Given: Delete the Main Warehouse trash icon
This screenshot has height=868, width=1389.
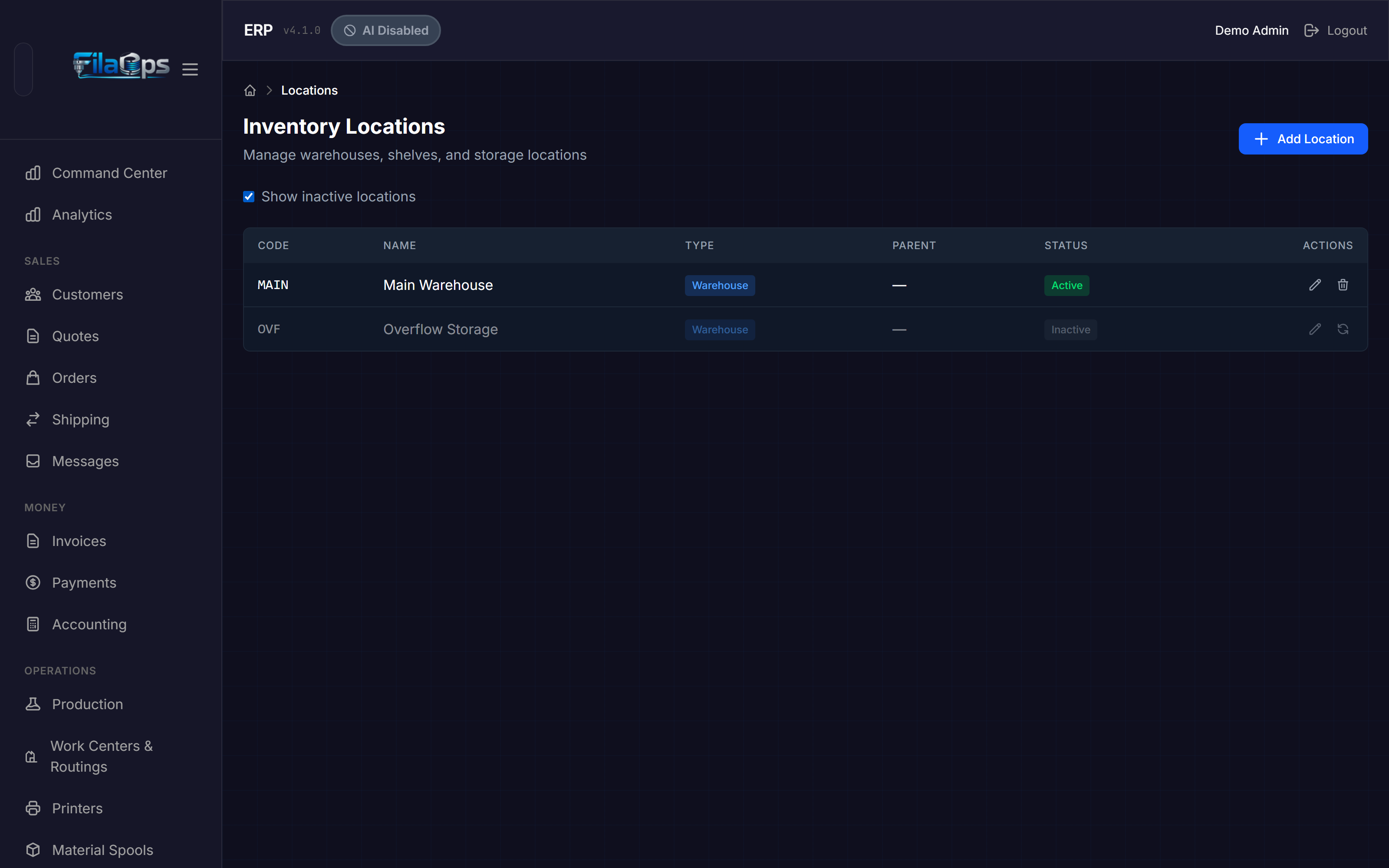Looking at the screenshot, I should click(x=1343, y=285).
